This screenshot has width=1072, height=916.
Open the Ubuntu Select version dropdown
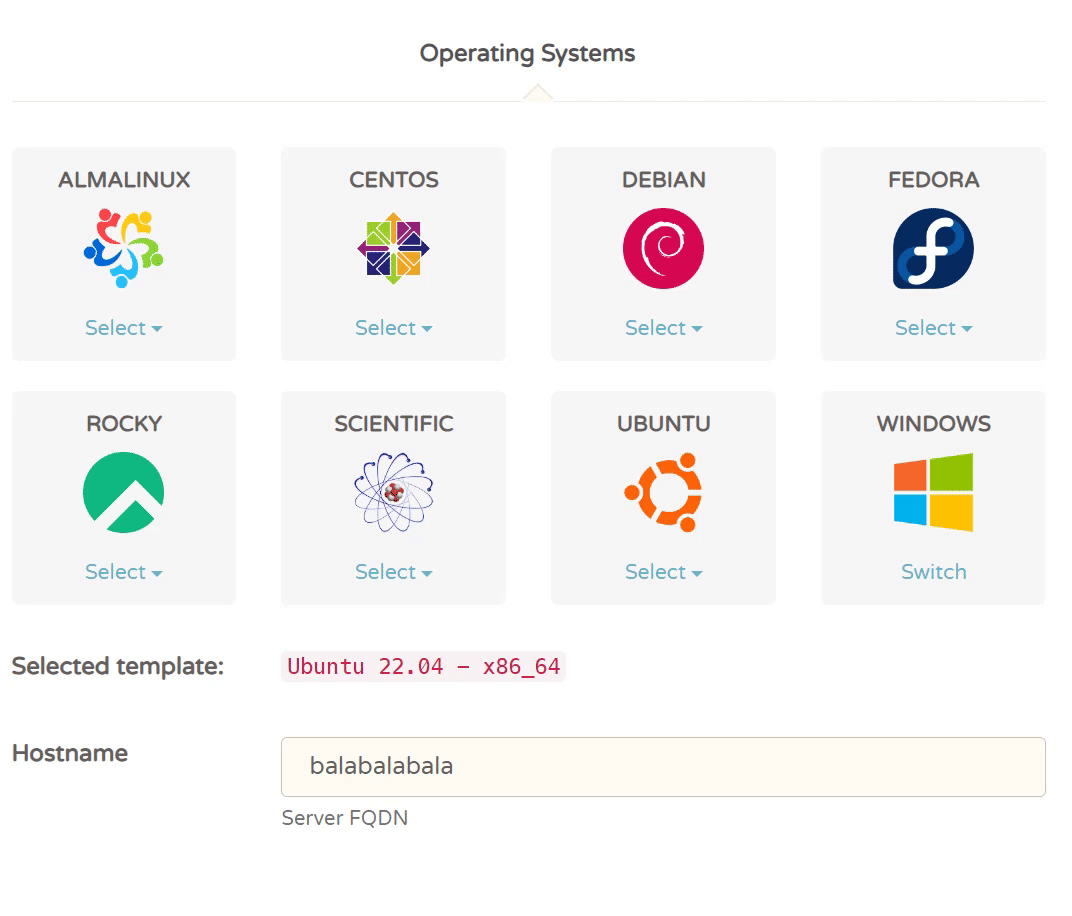coord(663,572)
